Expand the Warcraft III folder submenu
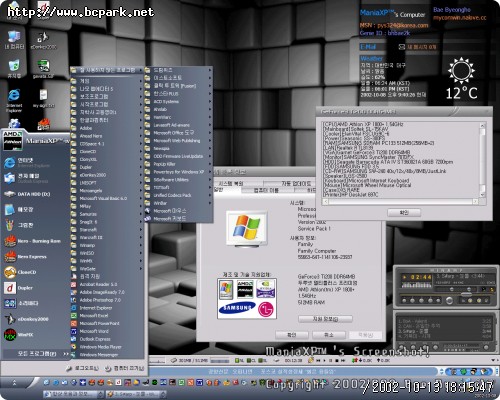 107,237
